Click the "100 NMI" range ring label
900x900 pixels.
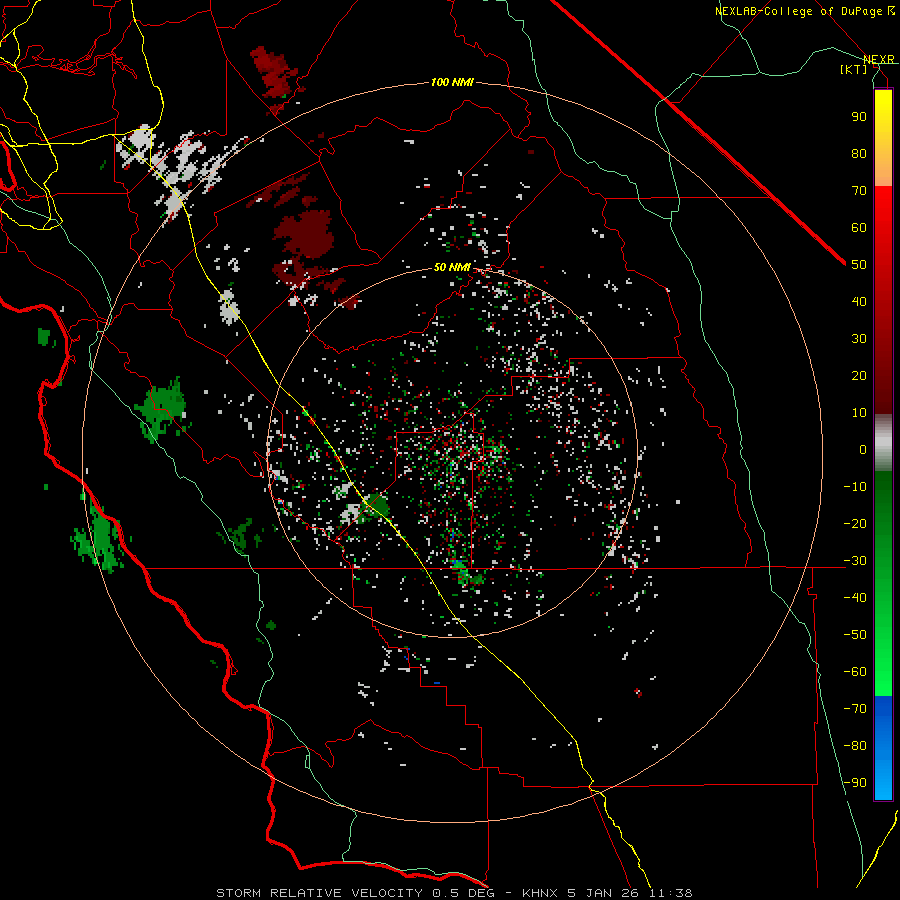tap(452, 83)
